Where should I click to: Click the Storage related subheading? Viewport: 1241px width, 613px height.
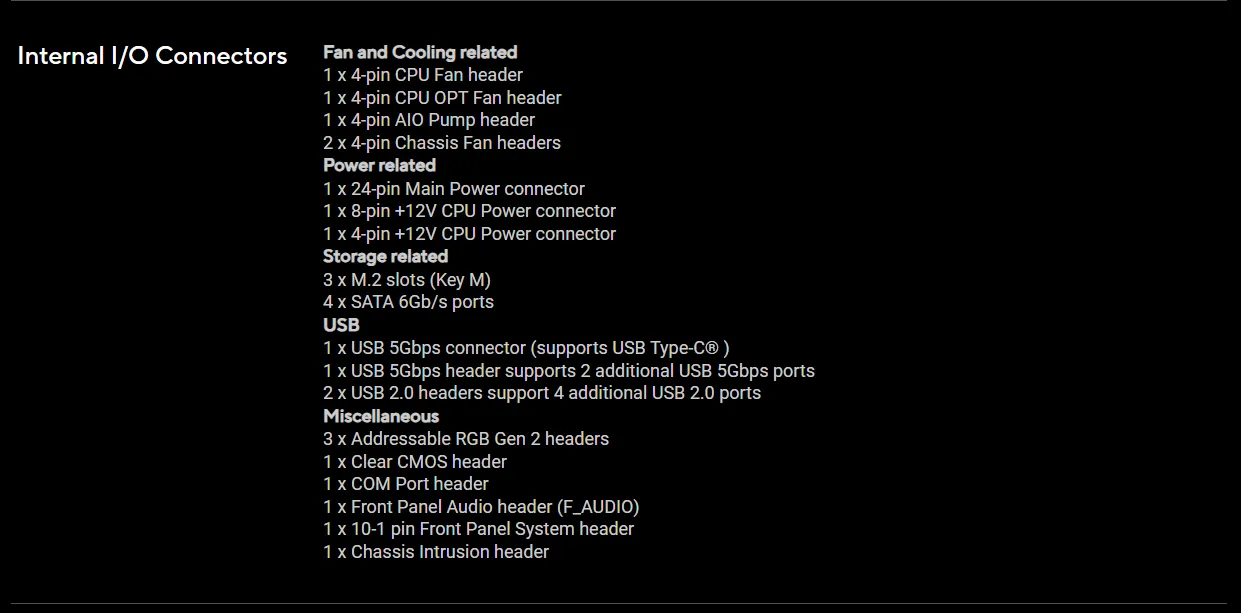coord(385,257)
